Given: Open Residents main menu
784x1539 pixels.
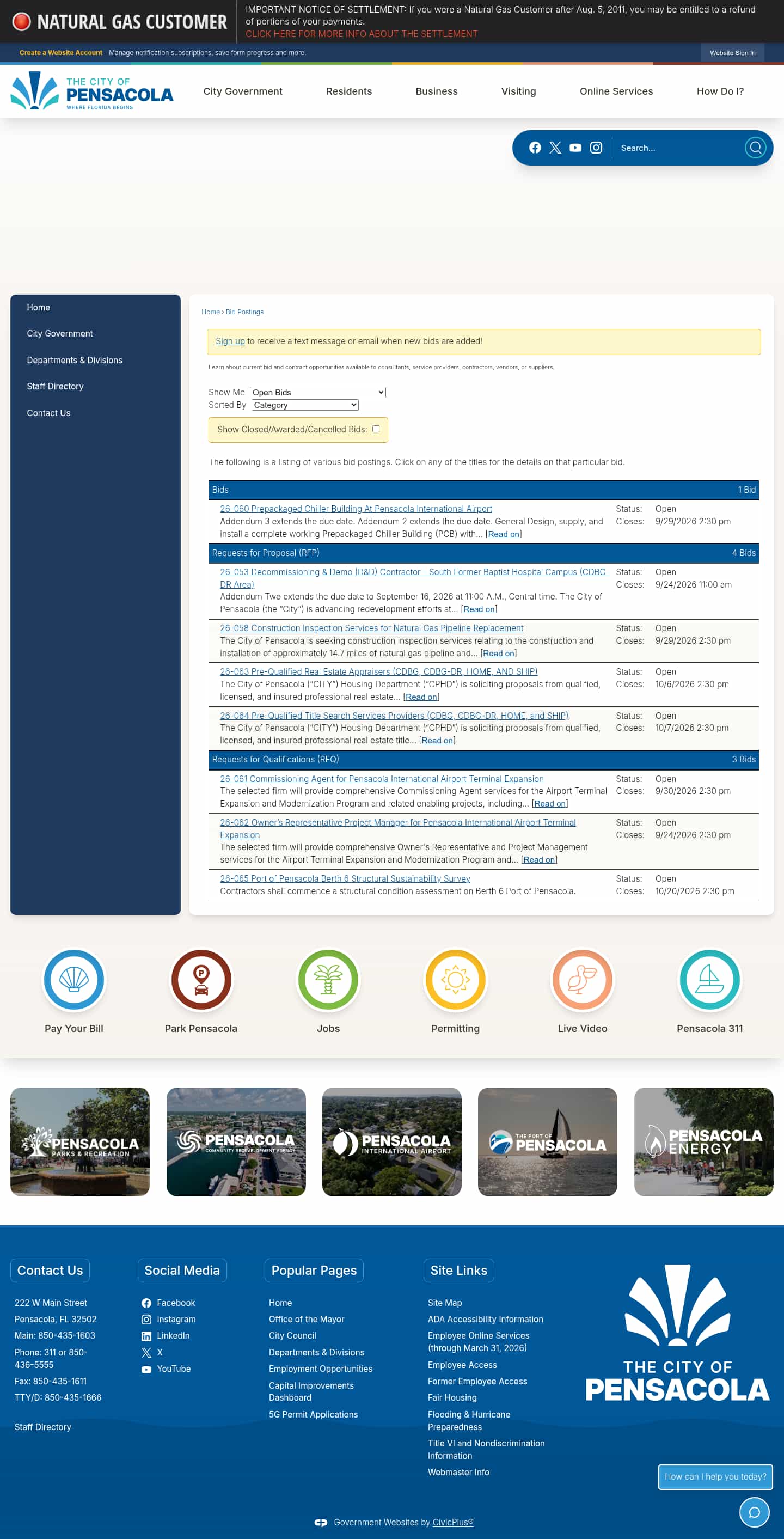Looking at the screenshot, I should (348, 91).
